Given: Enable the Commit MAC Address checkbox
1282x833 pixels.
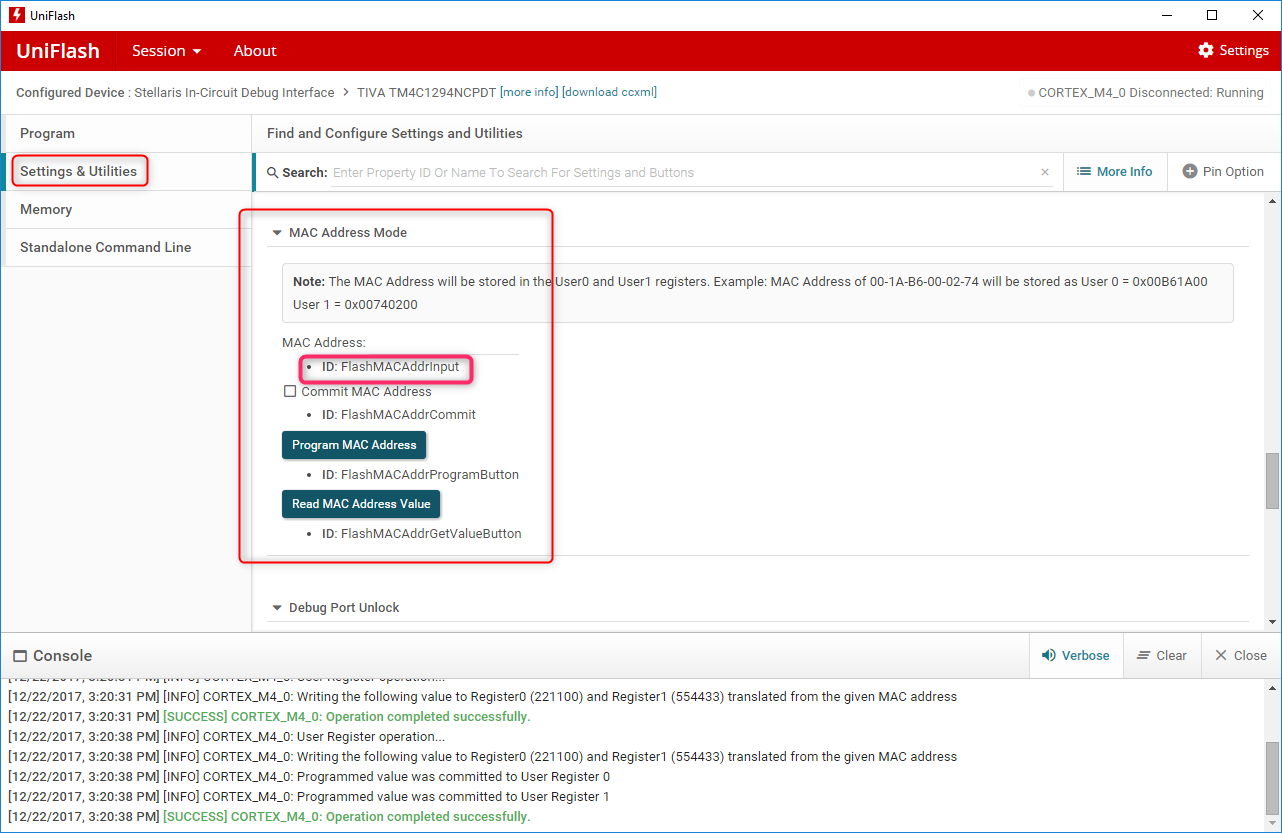Looking at the screenshot, I should pos(290,392).
